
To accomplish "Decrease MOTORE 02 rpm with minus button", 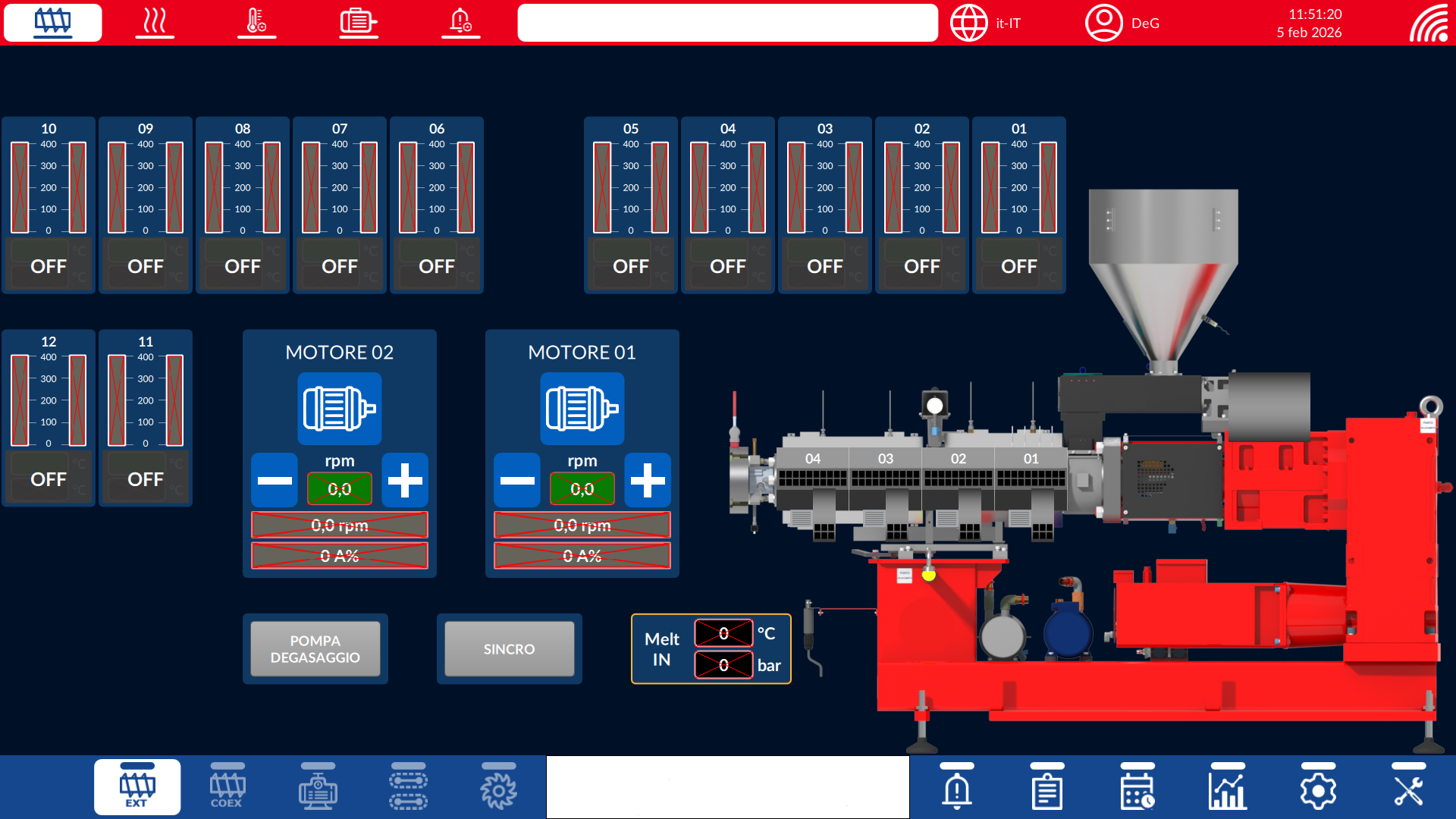I will [275, 480].
